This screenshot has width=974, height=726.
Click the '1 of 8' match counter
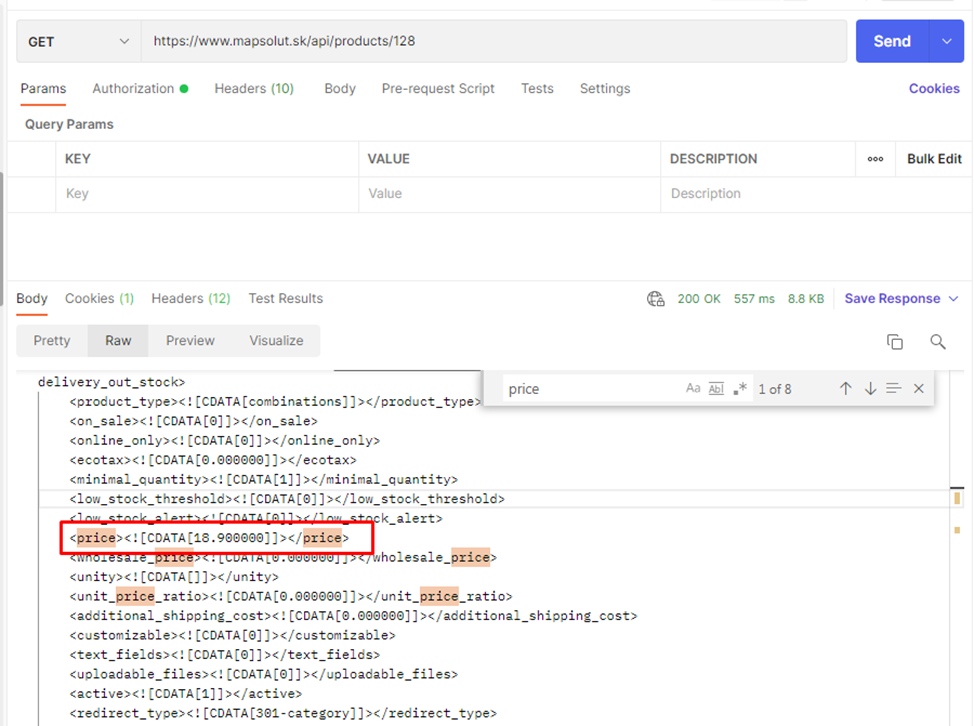[x=775, y=389]
